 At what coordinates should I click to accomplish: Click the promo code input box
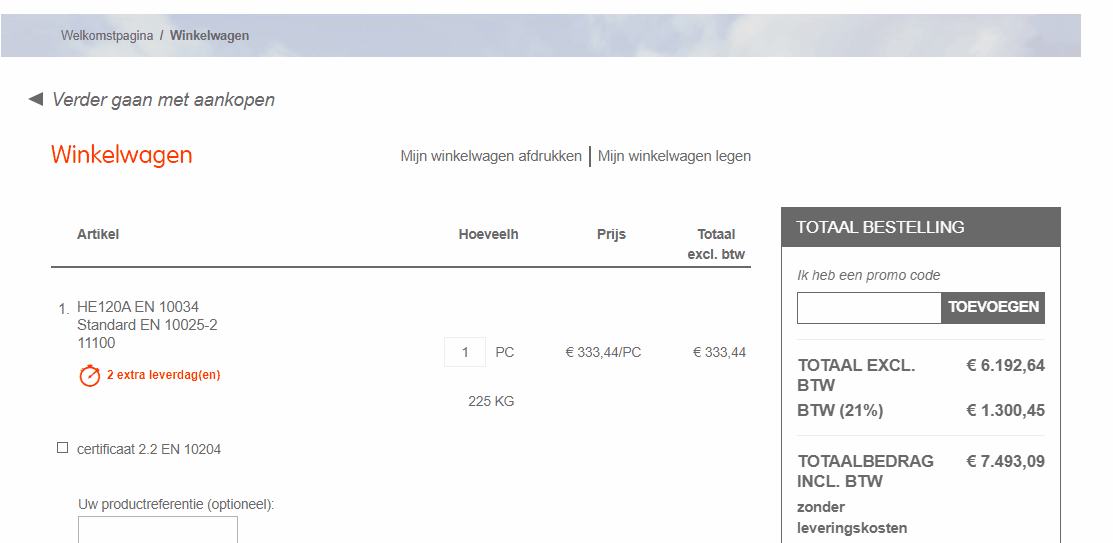[868, 308]
